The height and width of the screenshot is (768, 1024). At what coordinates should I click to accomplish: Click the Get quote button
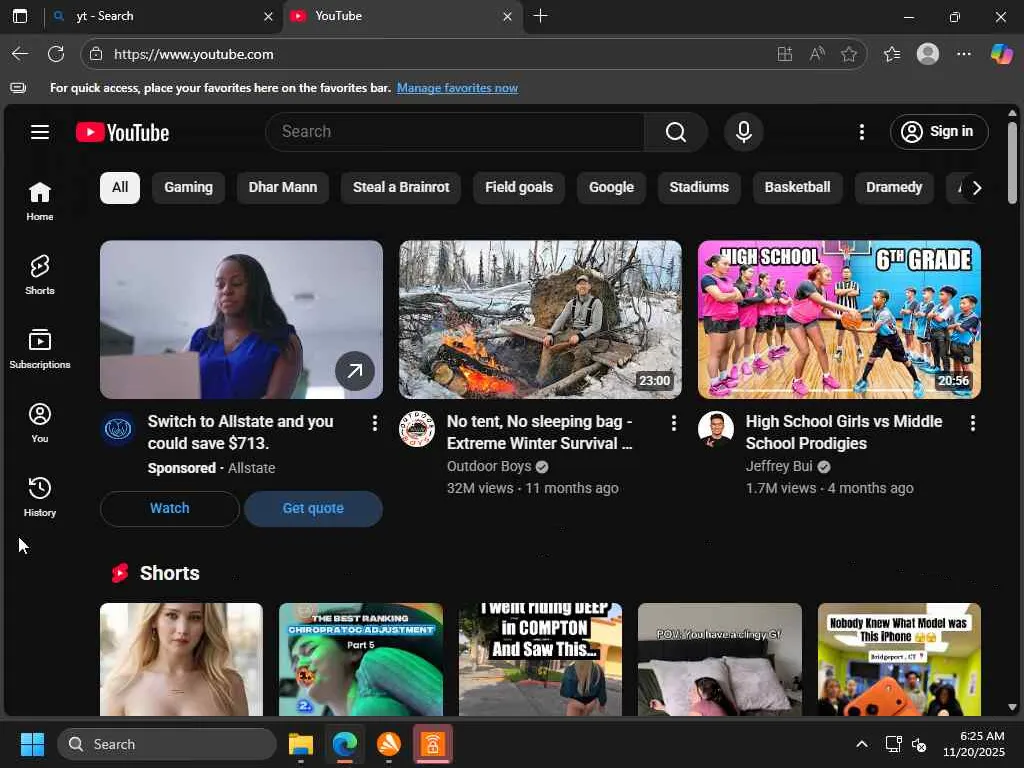(x=313, y=509)
